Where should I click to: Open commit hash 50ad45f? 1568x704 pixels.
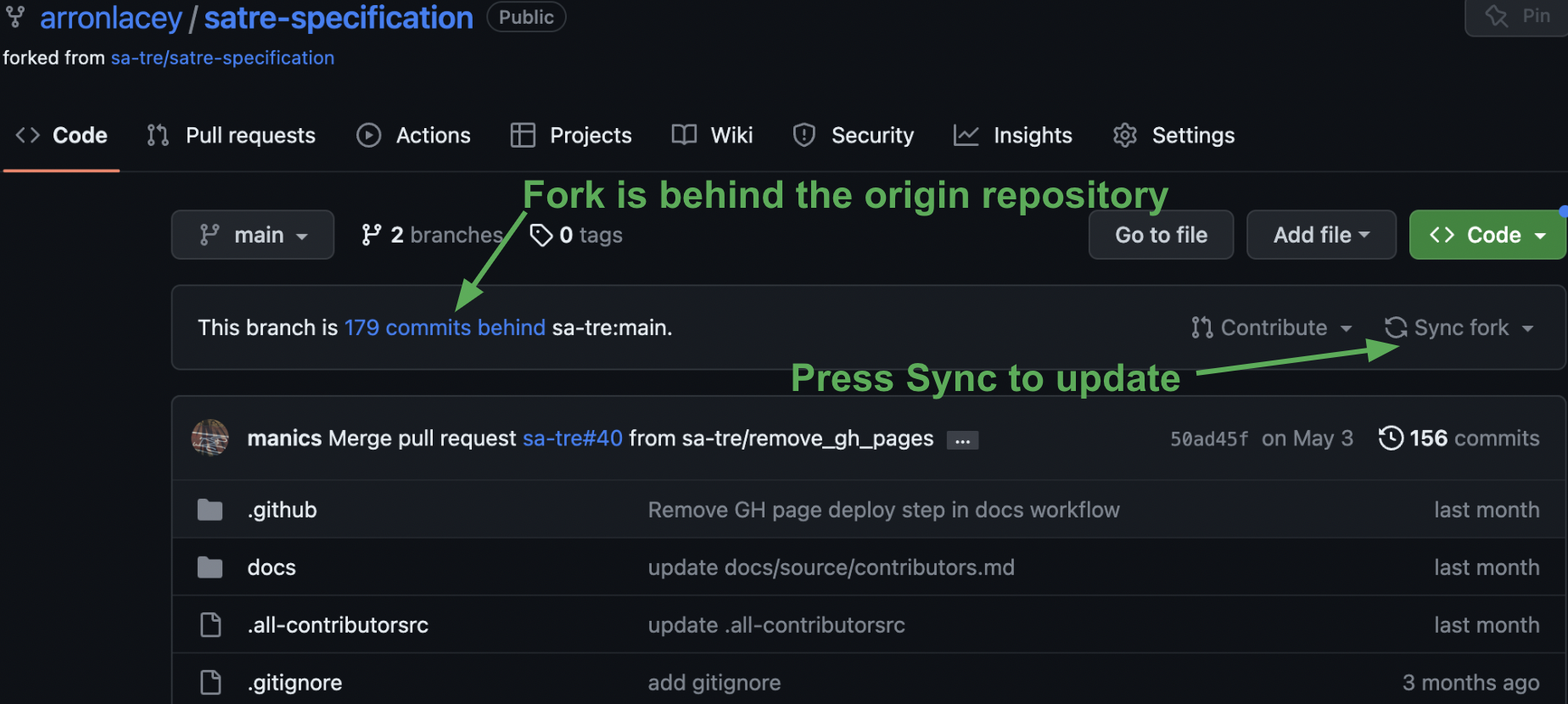click(1209, 439)
